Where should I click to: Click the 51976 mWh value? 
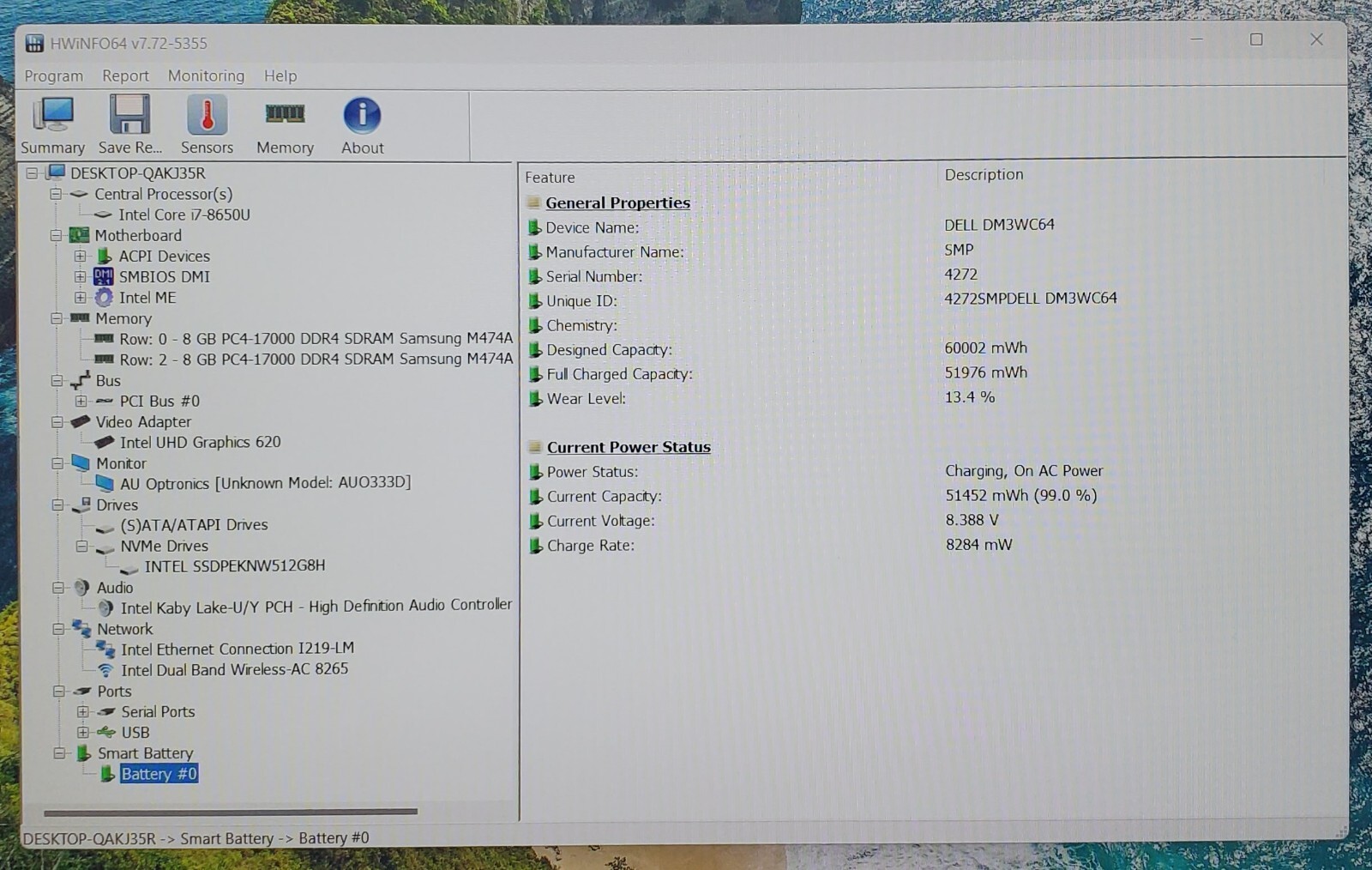985,372
